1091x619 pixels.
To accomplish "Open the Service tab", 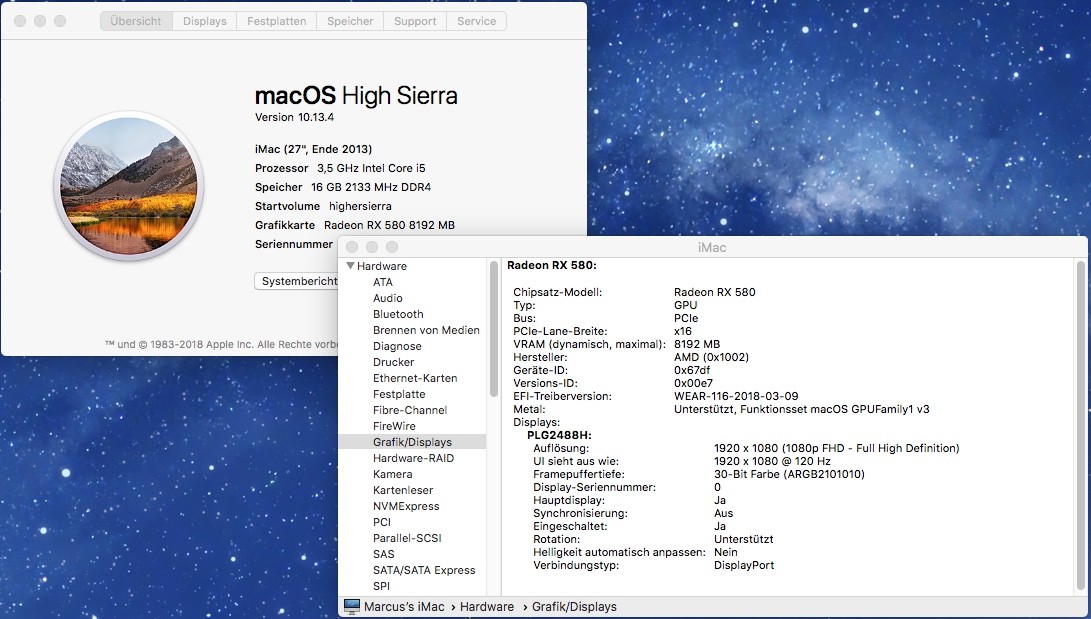I will 477,21.
